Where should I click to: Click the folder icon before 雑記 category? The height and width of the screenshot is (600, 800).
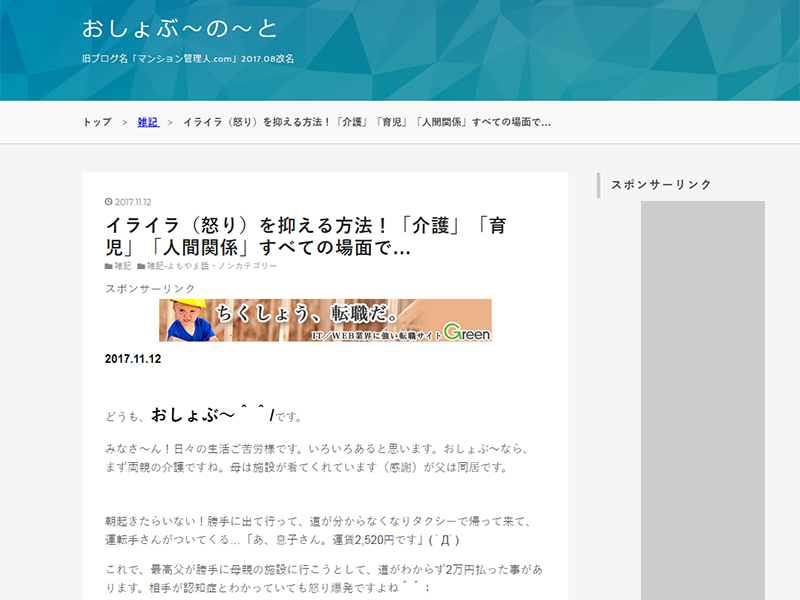click(109, 266)
